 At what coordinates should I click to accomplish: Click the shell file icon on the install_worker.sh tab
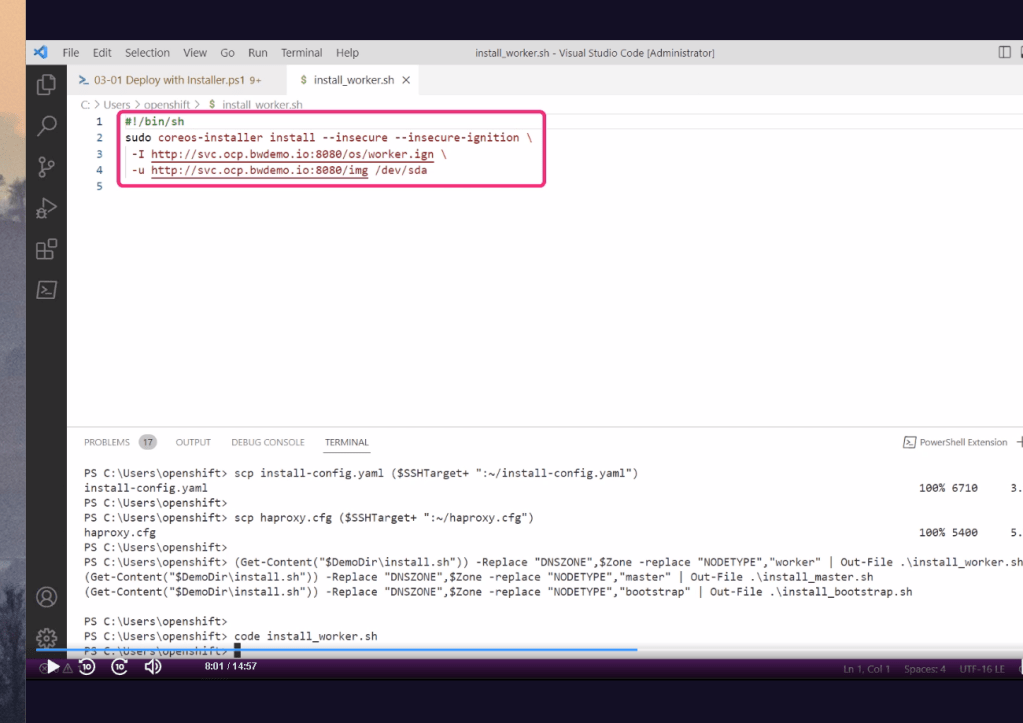[x=303, y=80]
